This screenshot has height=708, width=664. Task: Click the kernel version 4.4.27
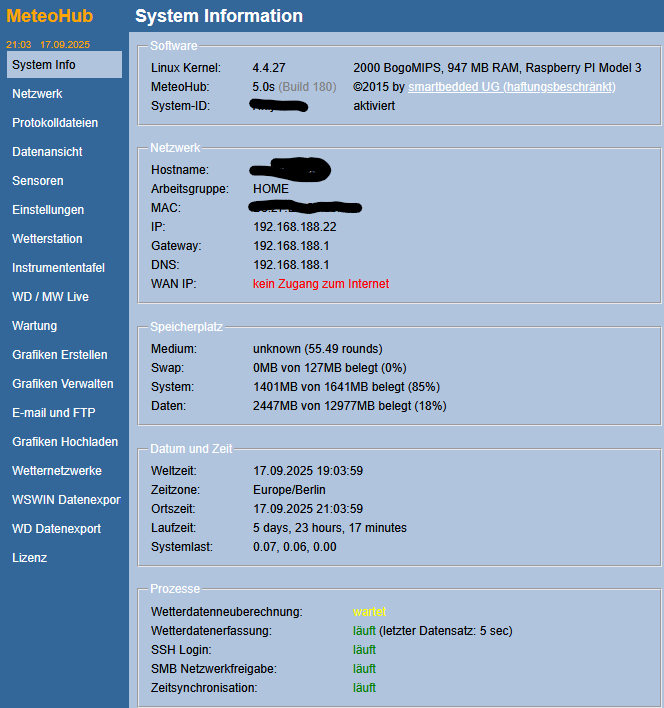269,68
